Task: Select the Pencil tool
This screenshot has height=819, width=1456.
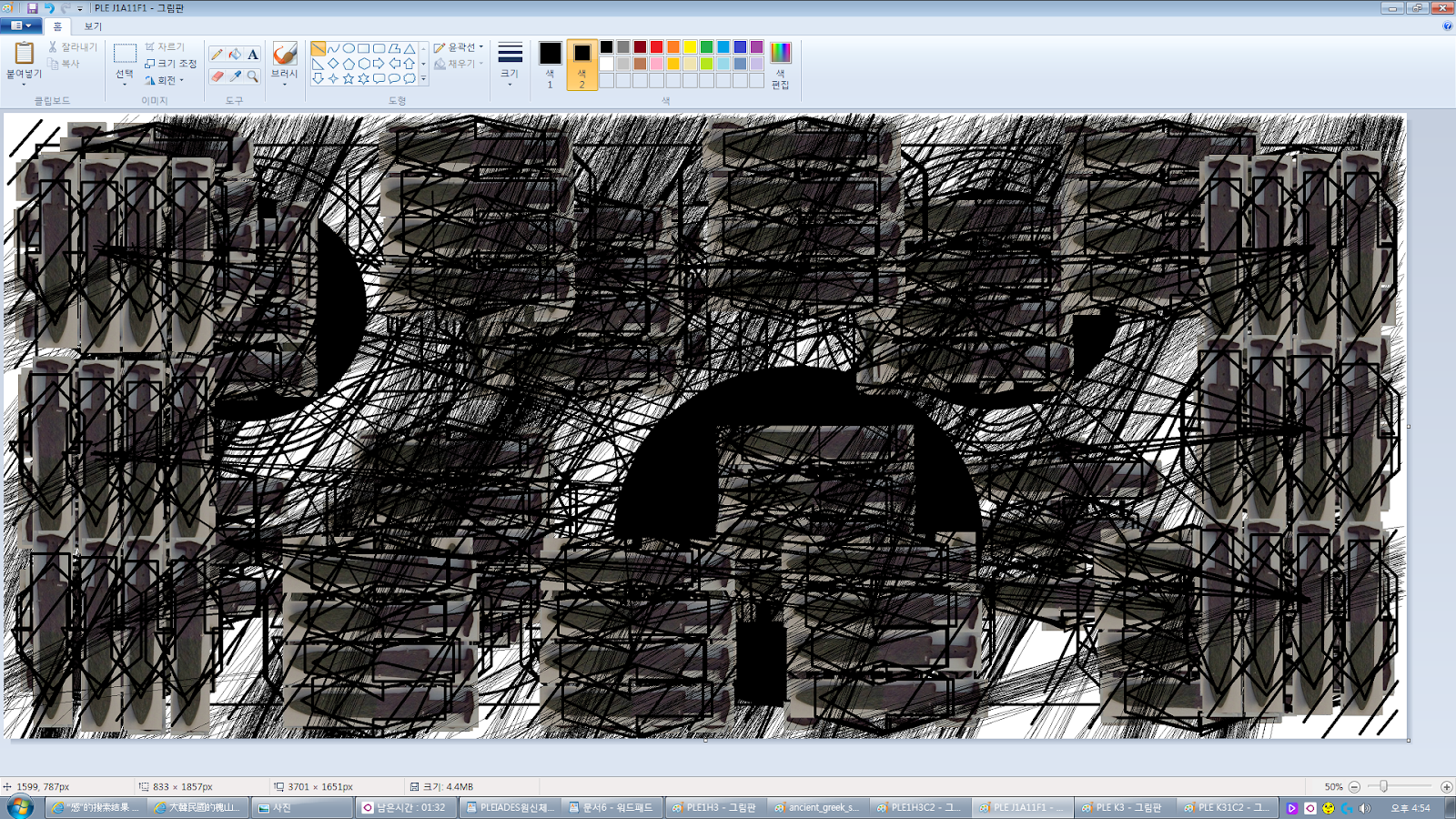Action: click(217, 55)
